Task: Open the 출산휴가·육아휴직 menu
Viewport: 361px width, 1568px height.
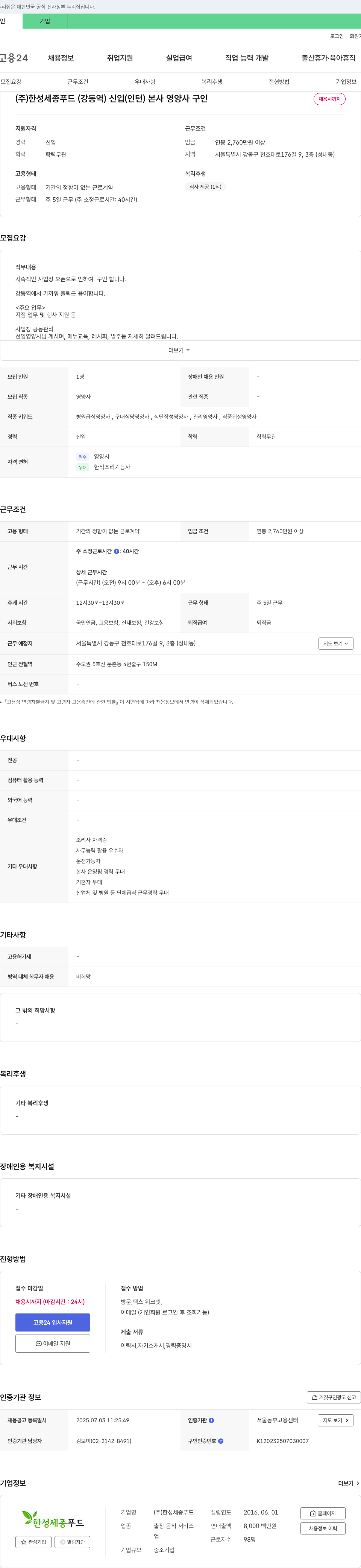Action: (x=328, y=58)
